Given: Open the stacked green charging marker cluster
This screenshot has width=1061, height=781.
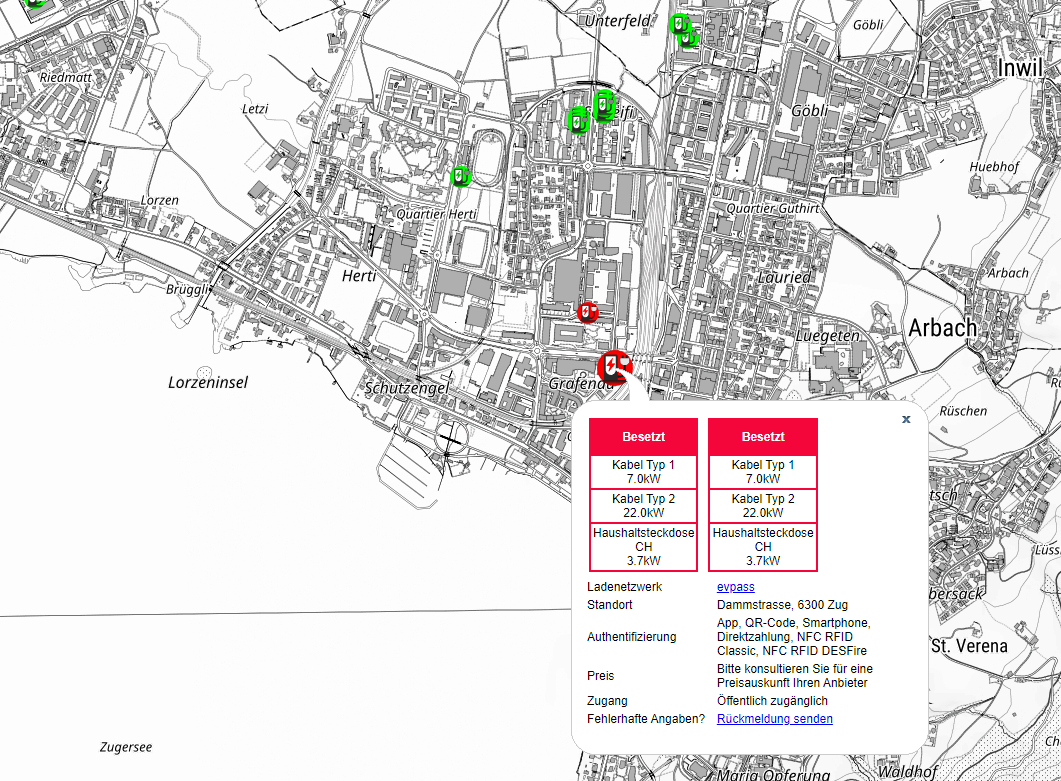Looking at the screenshot, I should coord(604,104).
